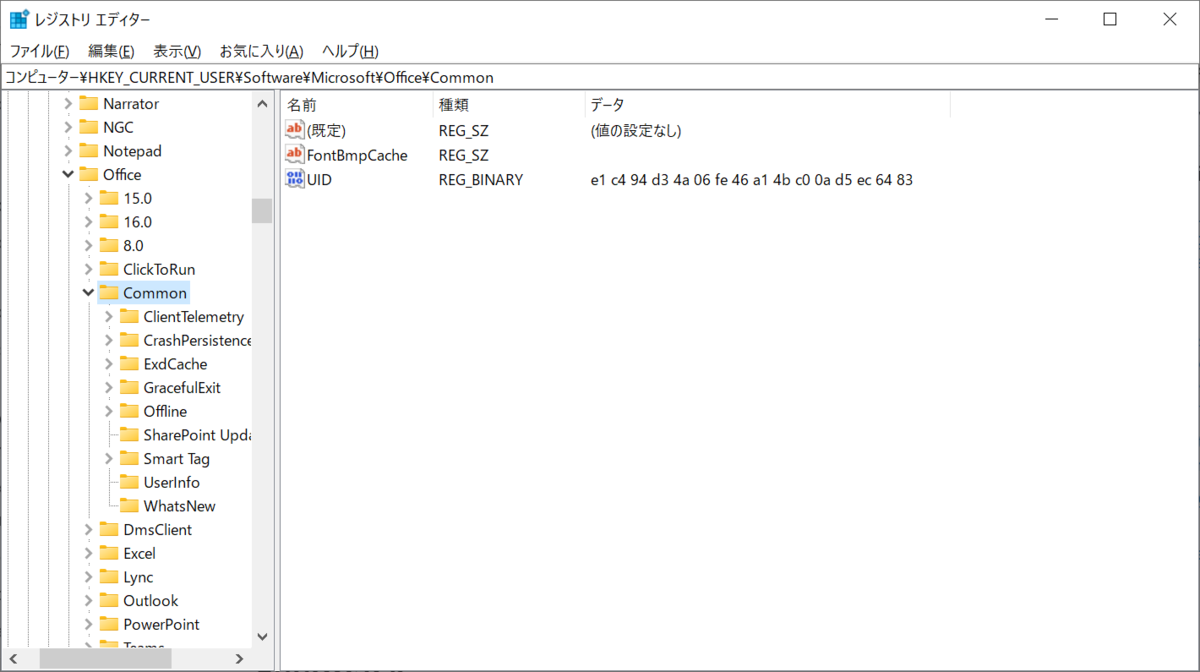Expand the CrashPersistence key

(x=108, y=340)
